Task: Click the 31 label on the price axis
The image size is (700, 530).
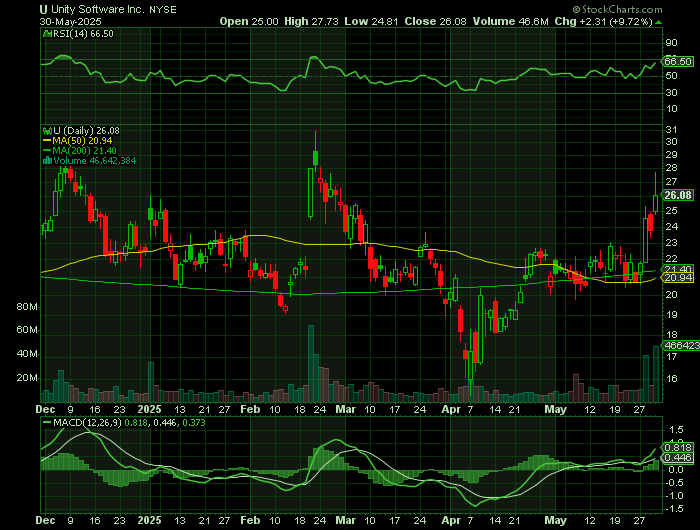Action: click(671, 129)
